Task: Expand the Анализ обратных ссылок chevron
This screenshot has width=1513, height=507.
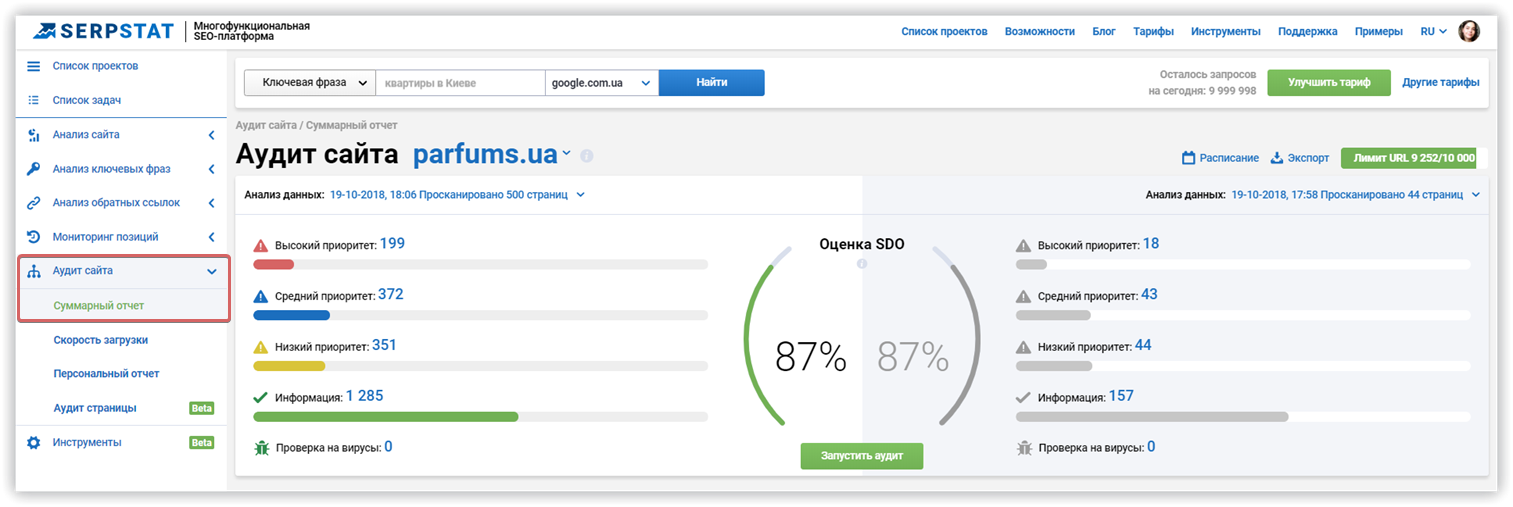Action: click(211, 203)
